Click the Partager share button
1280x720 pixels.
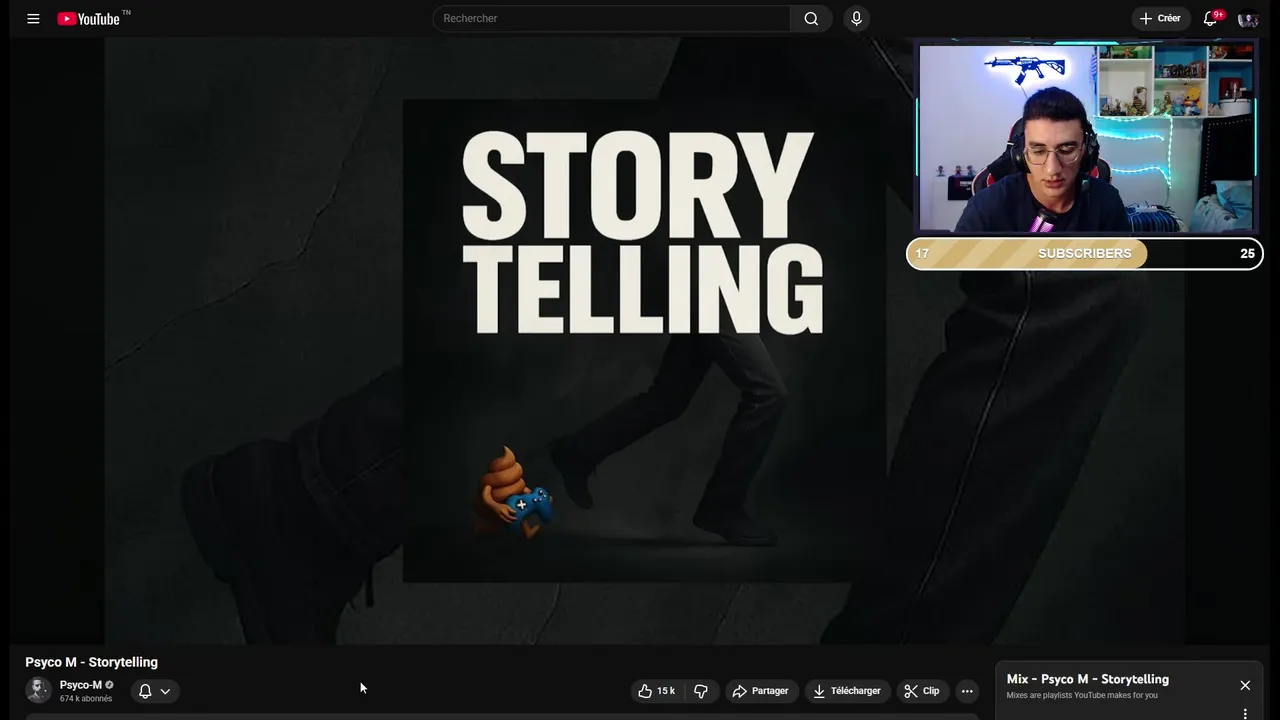761,691
